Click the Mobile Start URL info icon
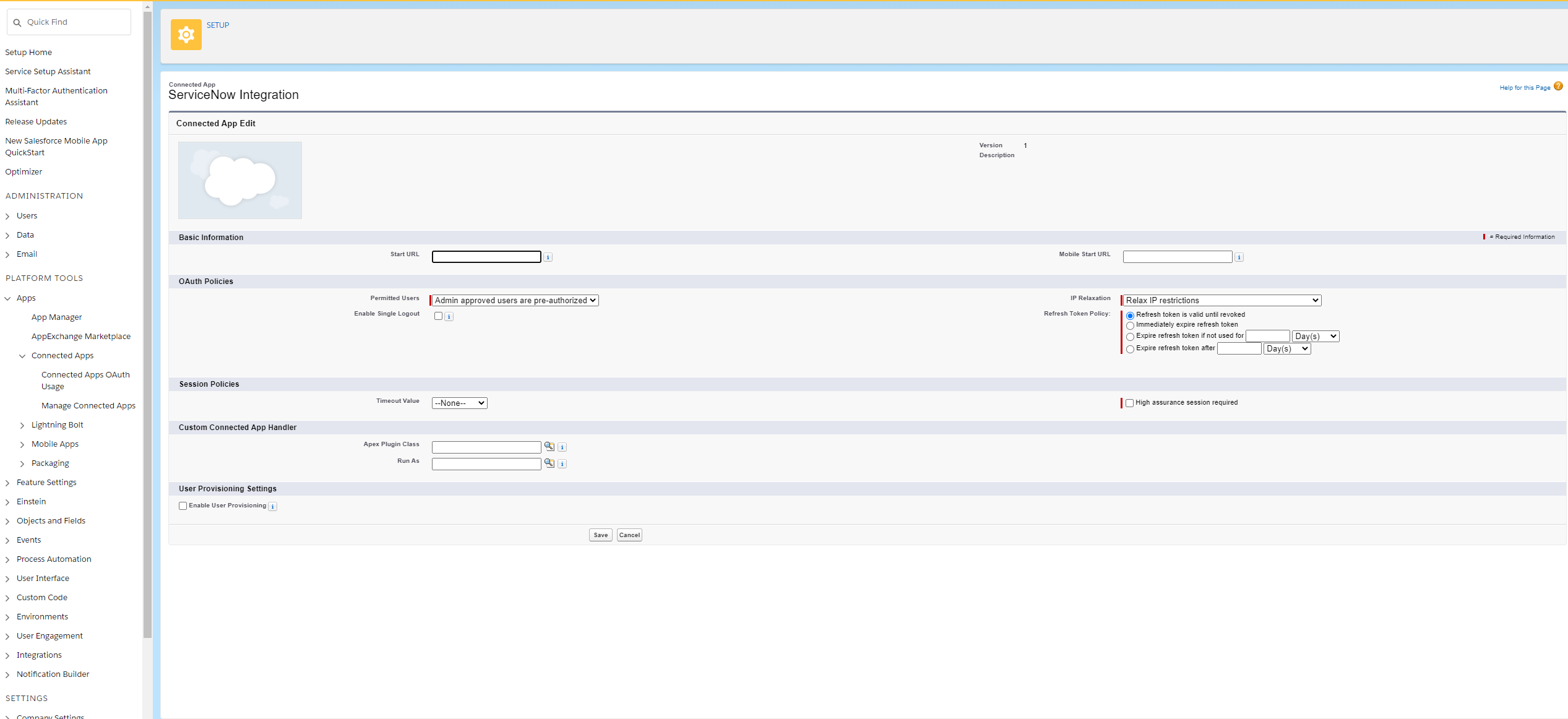 [x=1239, y=257]
